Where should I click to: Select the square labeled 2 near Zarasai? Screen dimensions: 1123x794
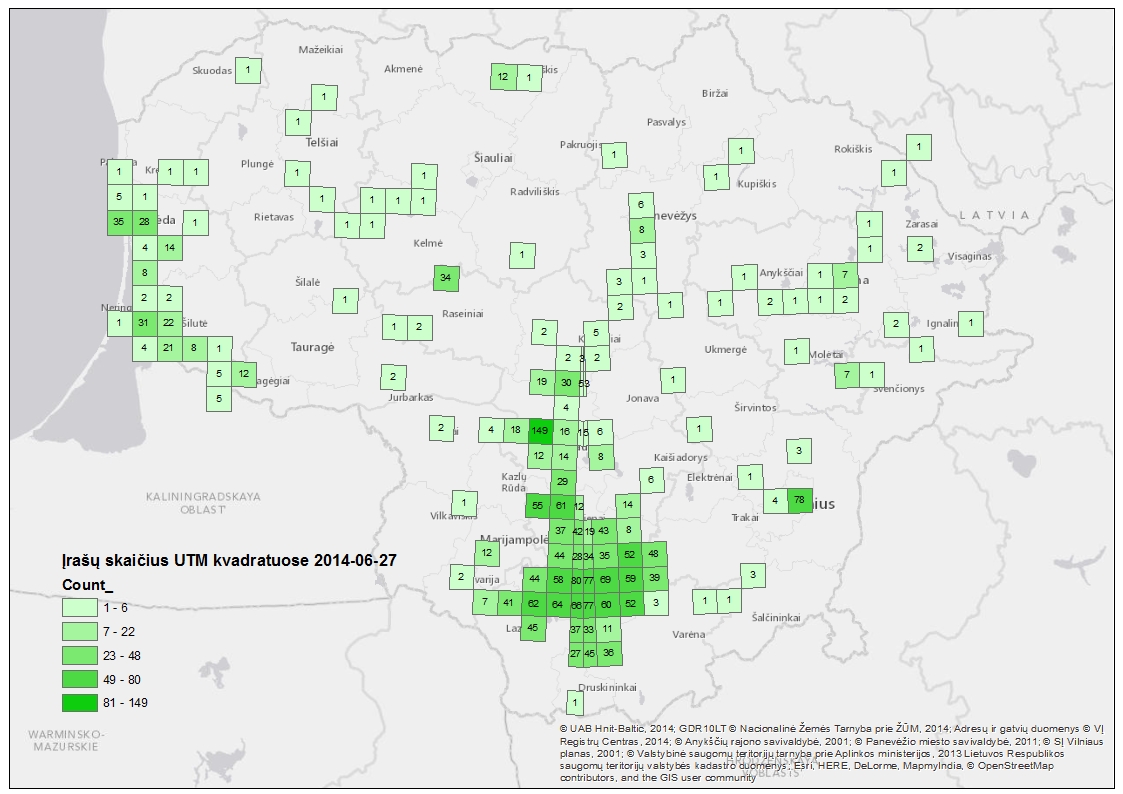[x=919, y=248]
